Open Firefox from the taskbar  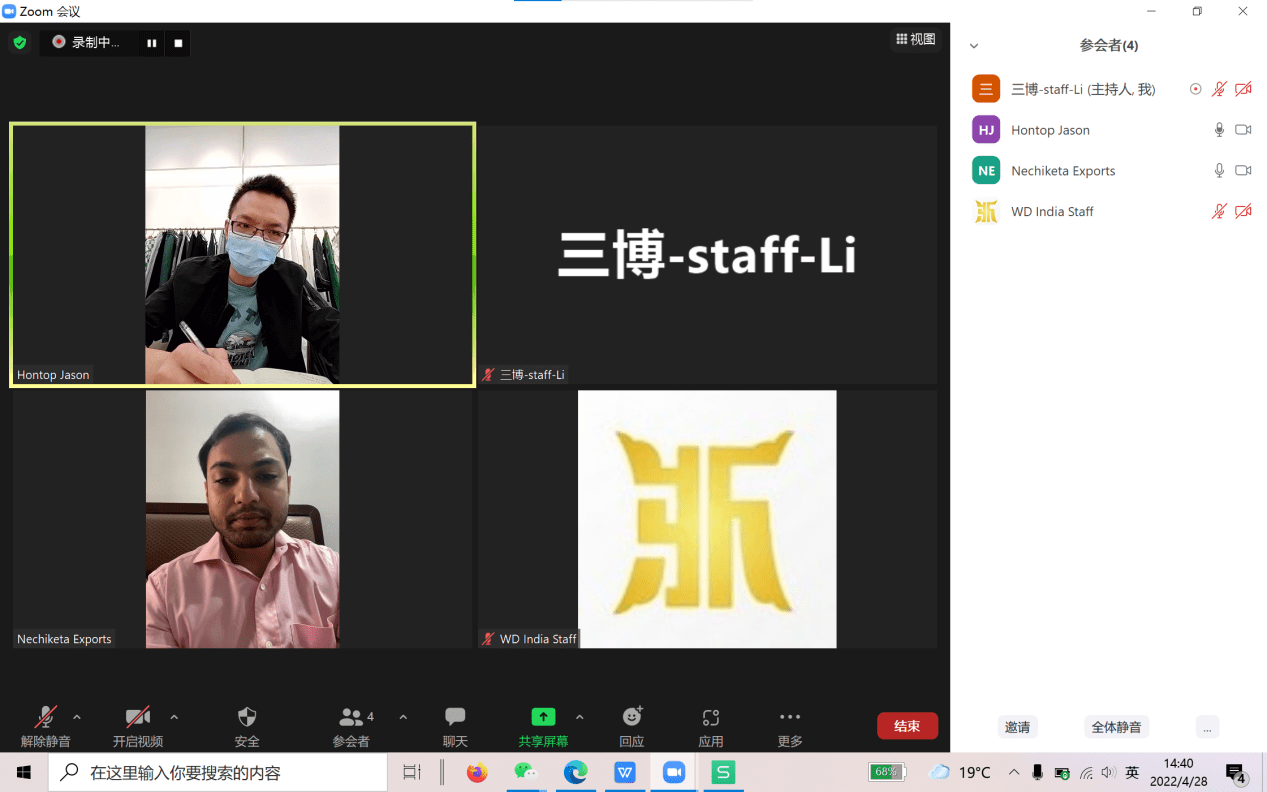[x=477, y=772]
